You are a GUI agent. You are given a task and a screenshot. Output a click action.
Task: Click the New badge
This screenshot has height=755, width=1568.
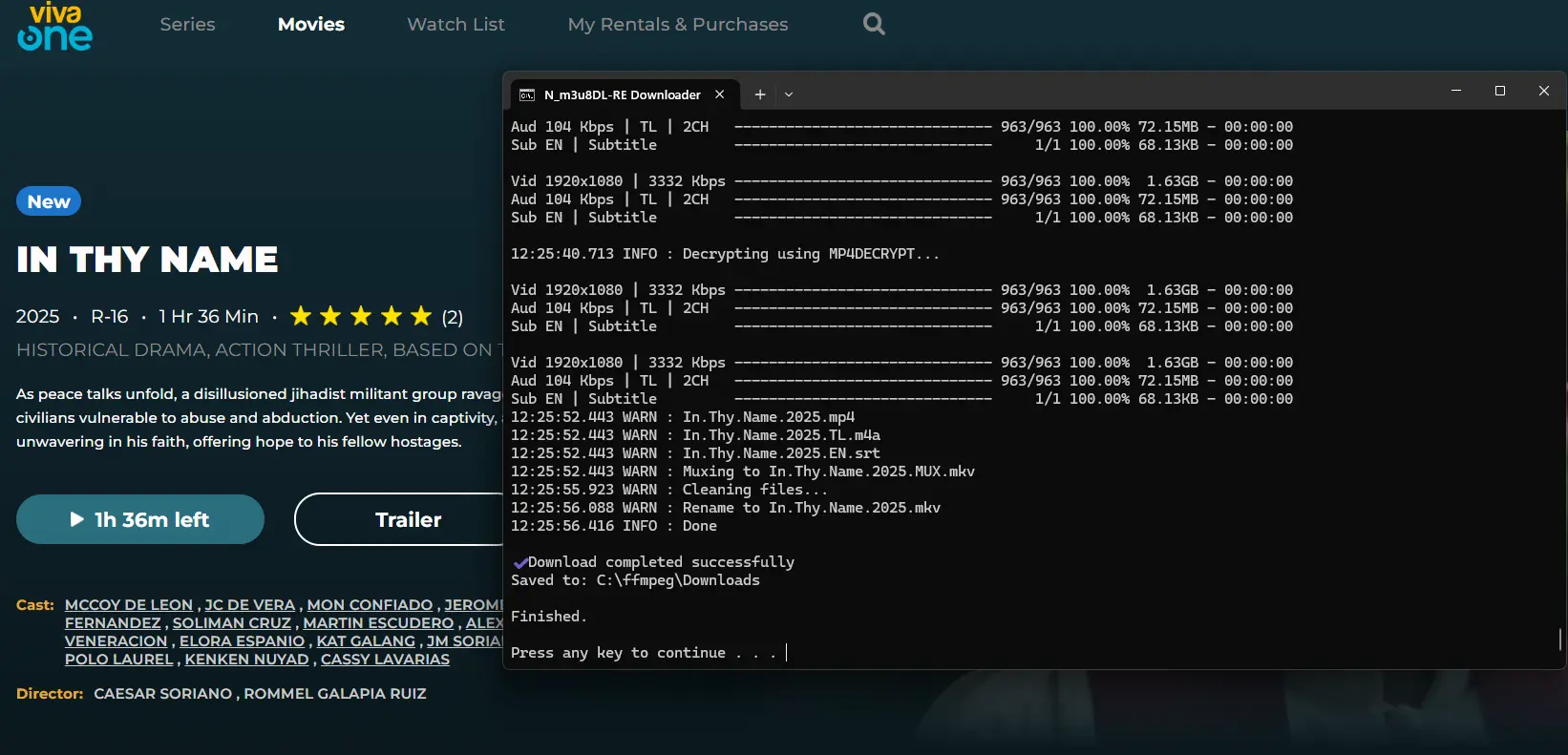[49, 201]
